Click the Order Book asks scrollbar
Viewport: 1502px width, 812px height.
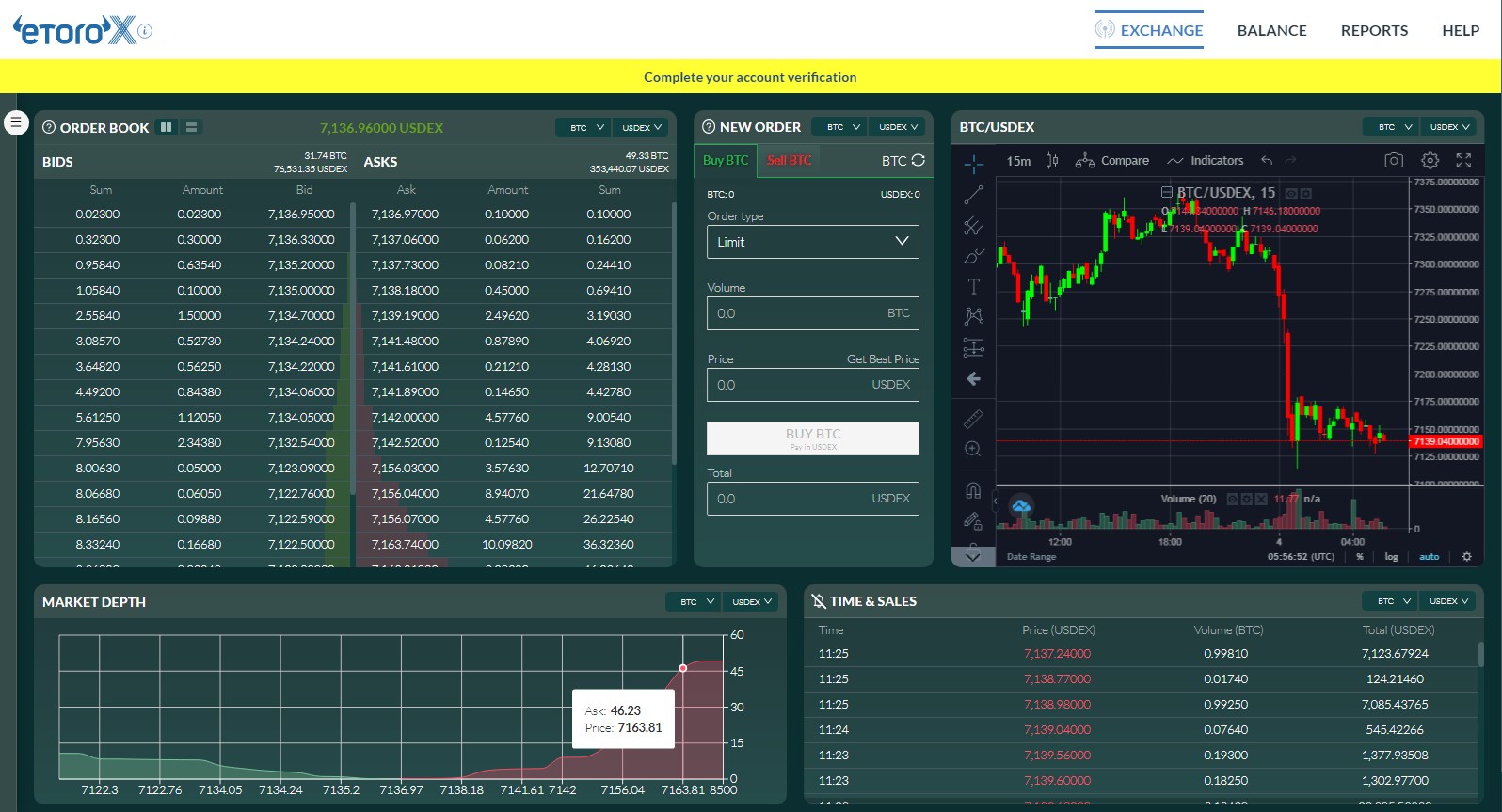tap(673, 333)
